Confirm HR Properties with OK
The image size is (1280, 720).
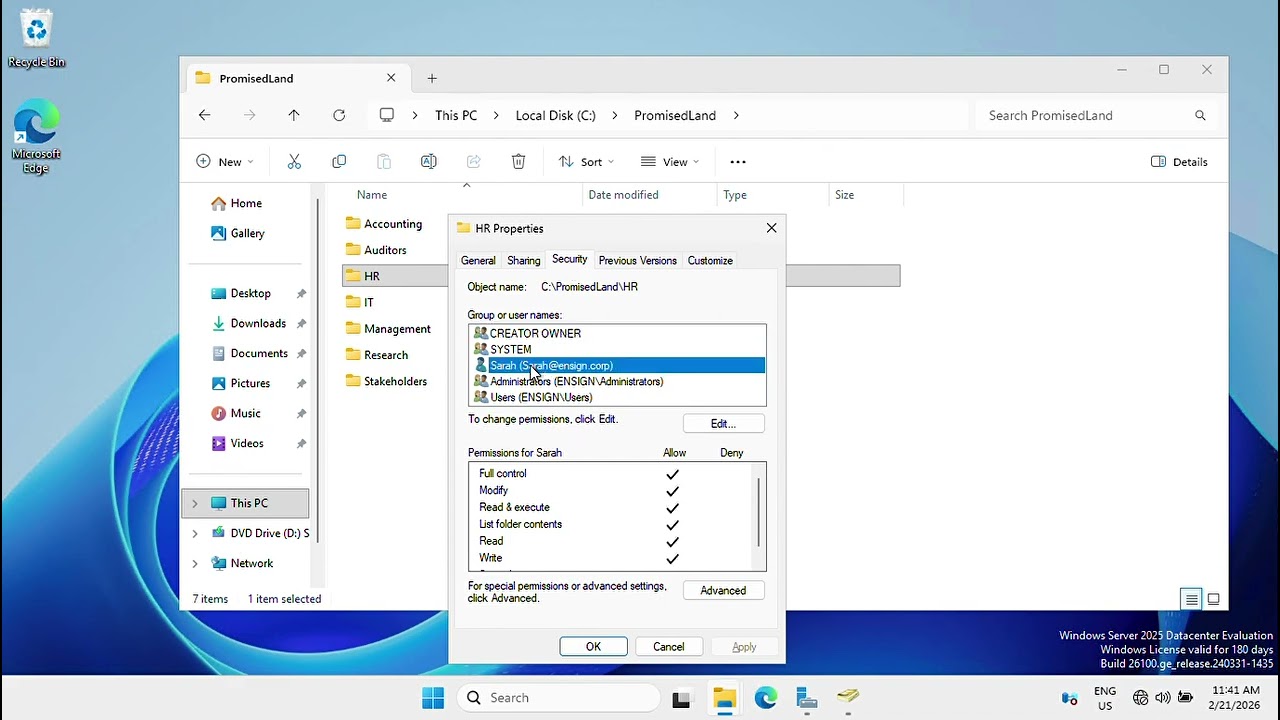(x=594, y=647)
